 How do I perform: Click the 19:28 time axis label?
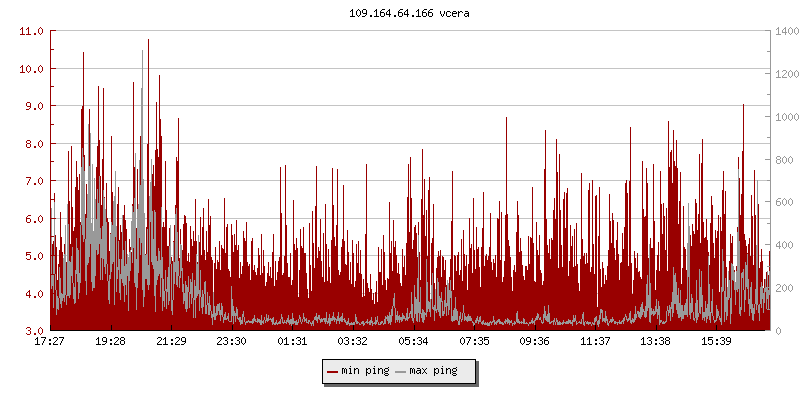pos(111,341)
